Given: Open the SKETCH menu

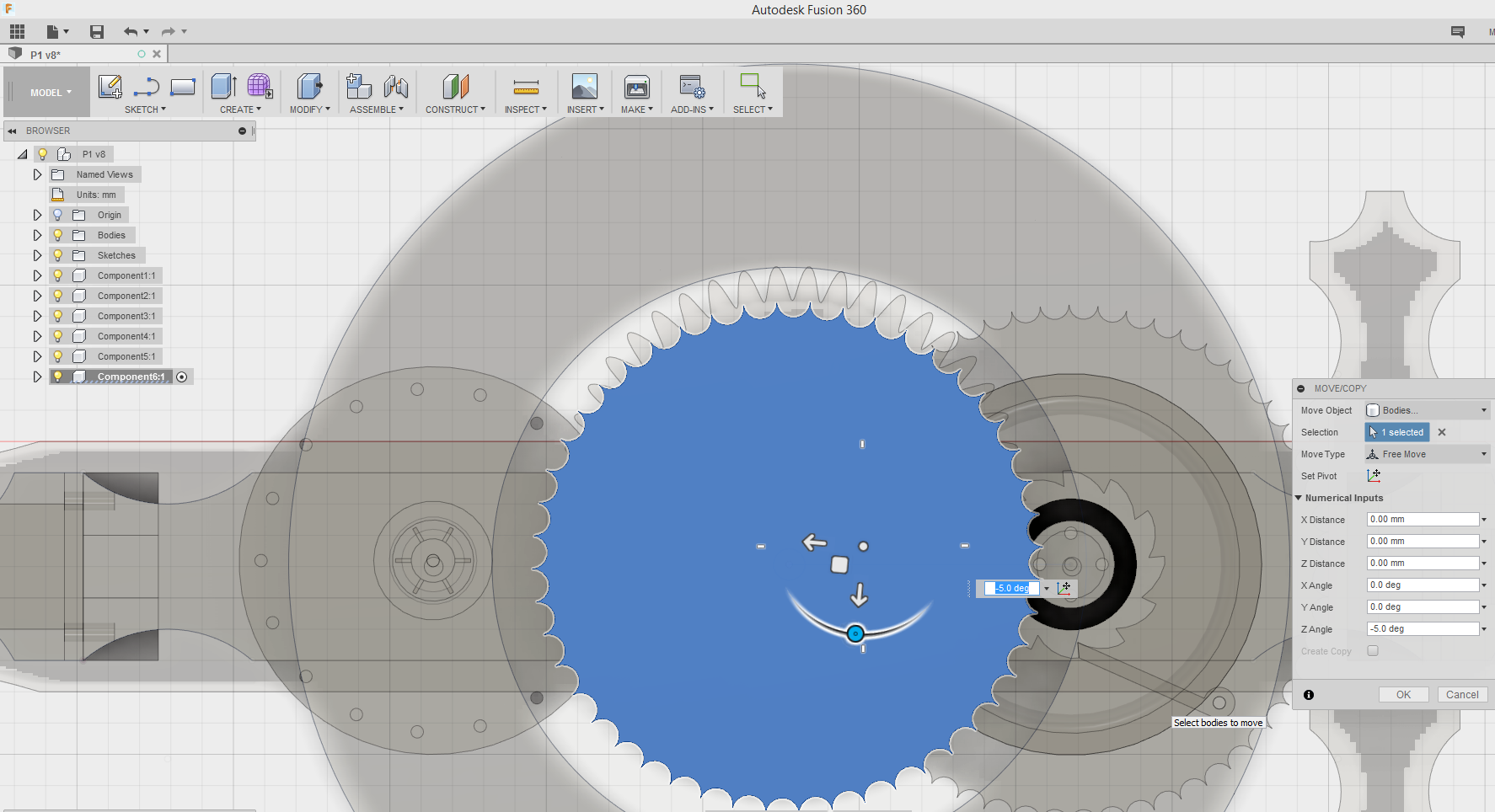Looking at the screenshot, I should pyautogui.click(x=145, y=110).
